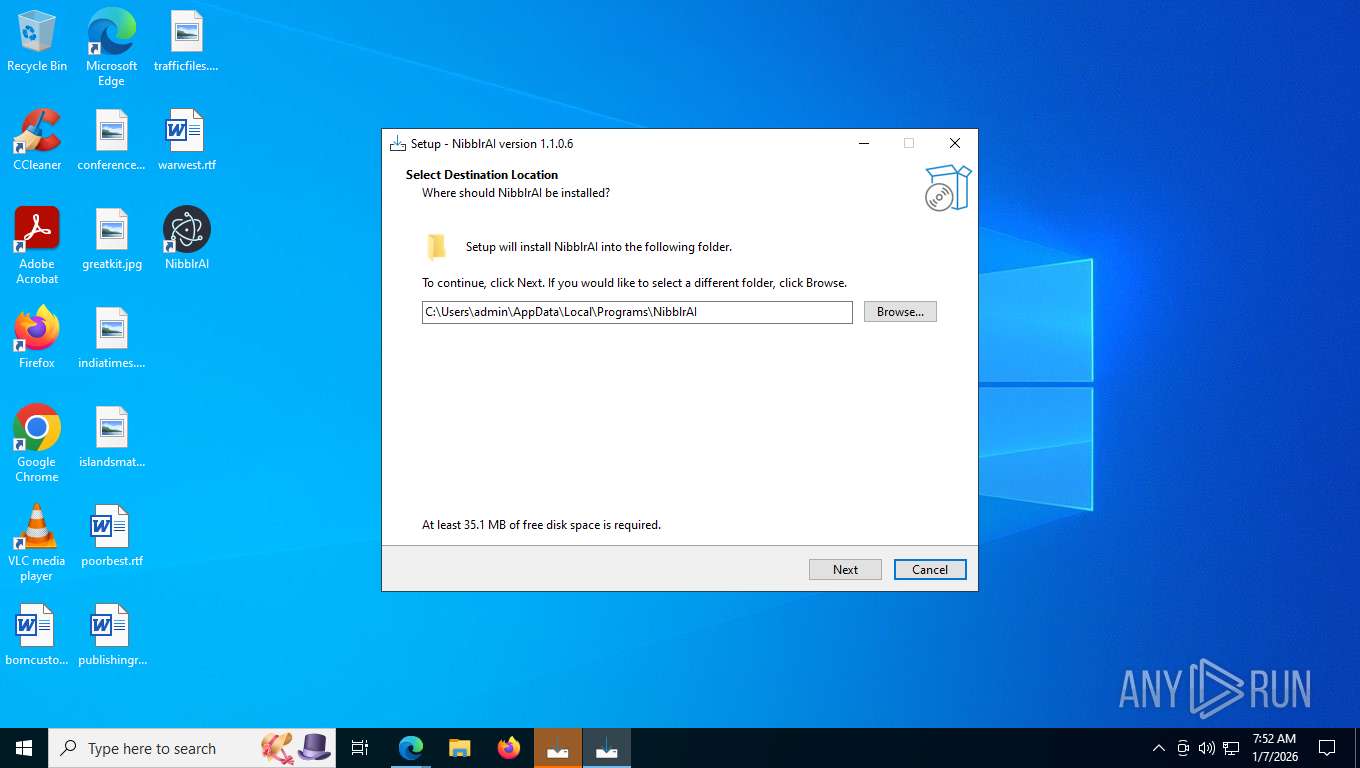Screen dimensions: 1360x768
Task: Open Firefox desktop shortcut
Action: pos(37,338)
